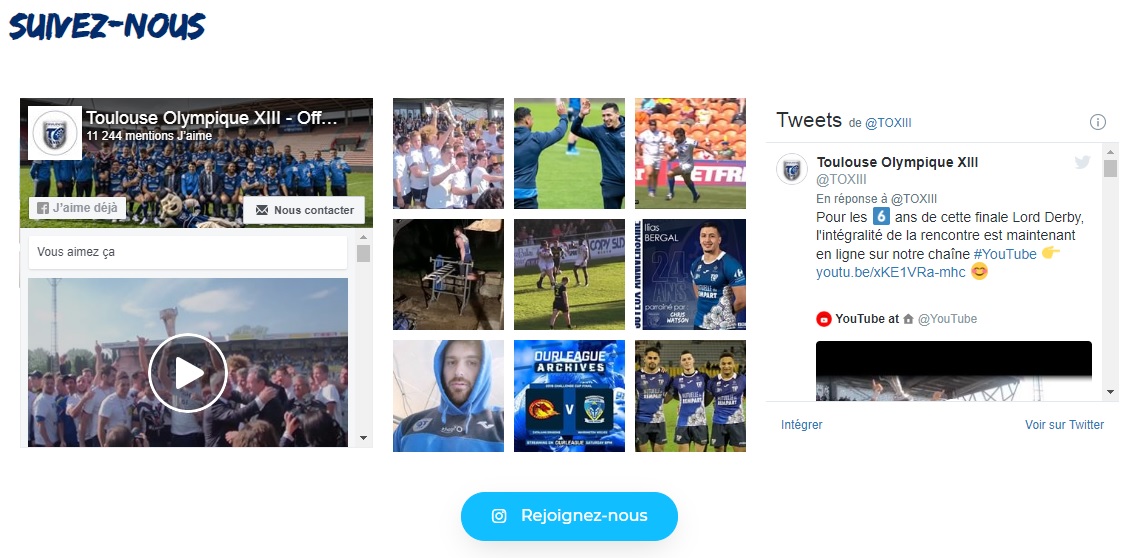Click the Toulouse Olympique tweet avatar
Viewport: 1139px width, 558px height.
pyautogui.click(x=792, y=169)
